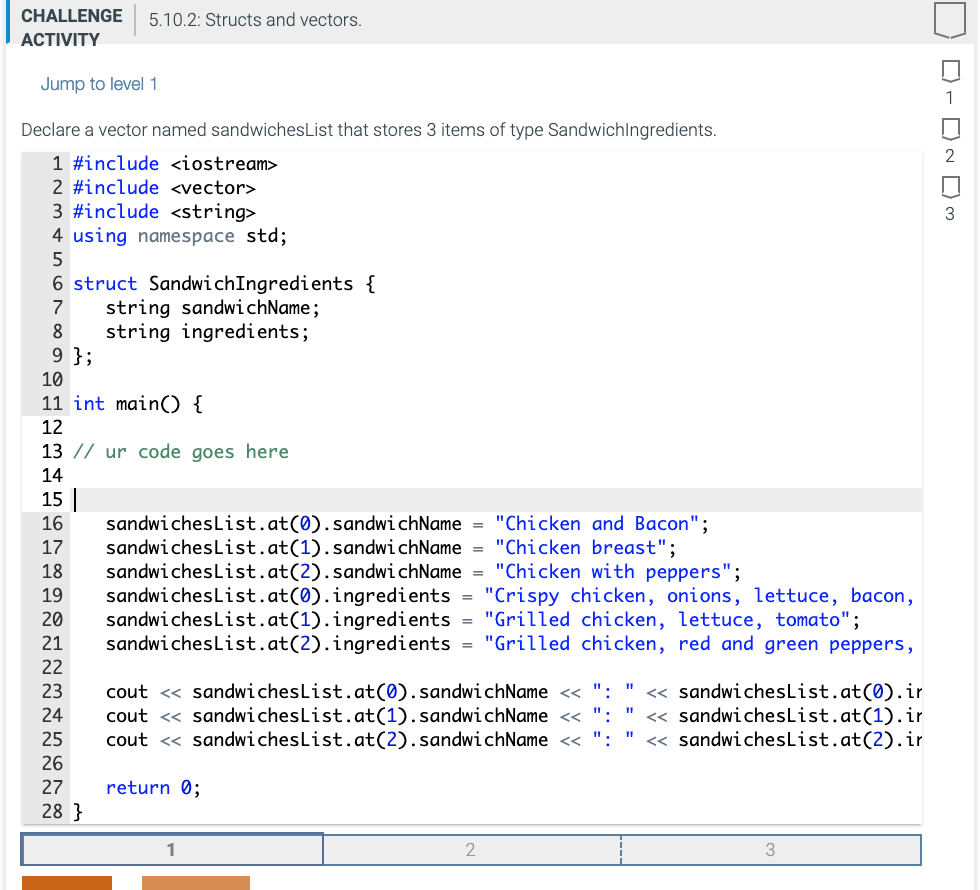The image size is (980, 890).
Task: Click the cout statement on line 24
Action: coord(514,716)
